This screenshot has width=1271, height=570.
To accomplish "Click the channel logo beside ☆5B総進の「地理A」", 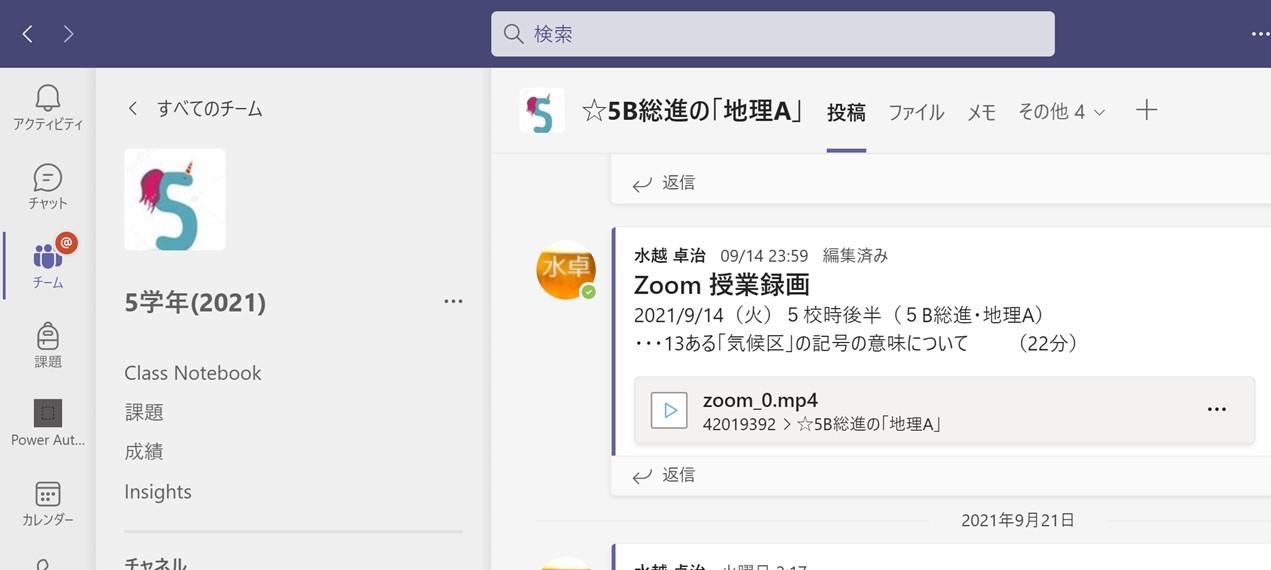I will coord(542,111).
